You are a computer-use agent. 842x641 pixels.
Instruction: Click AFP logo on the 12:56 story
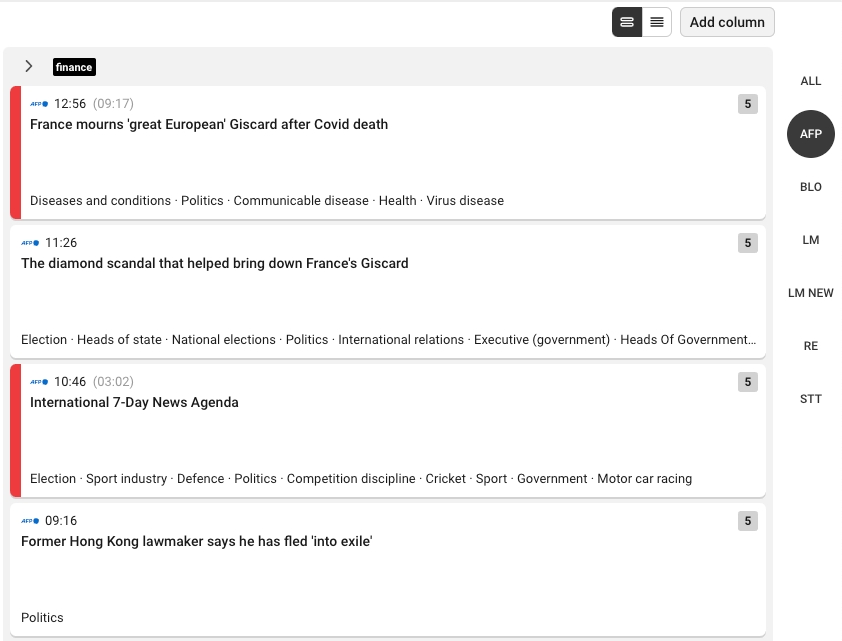[39, 104]
